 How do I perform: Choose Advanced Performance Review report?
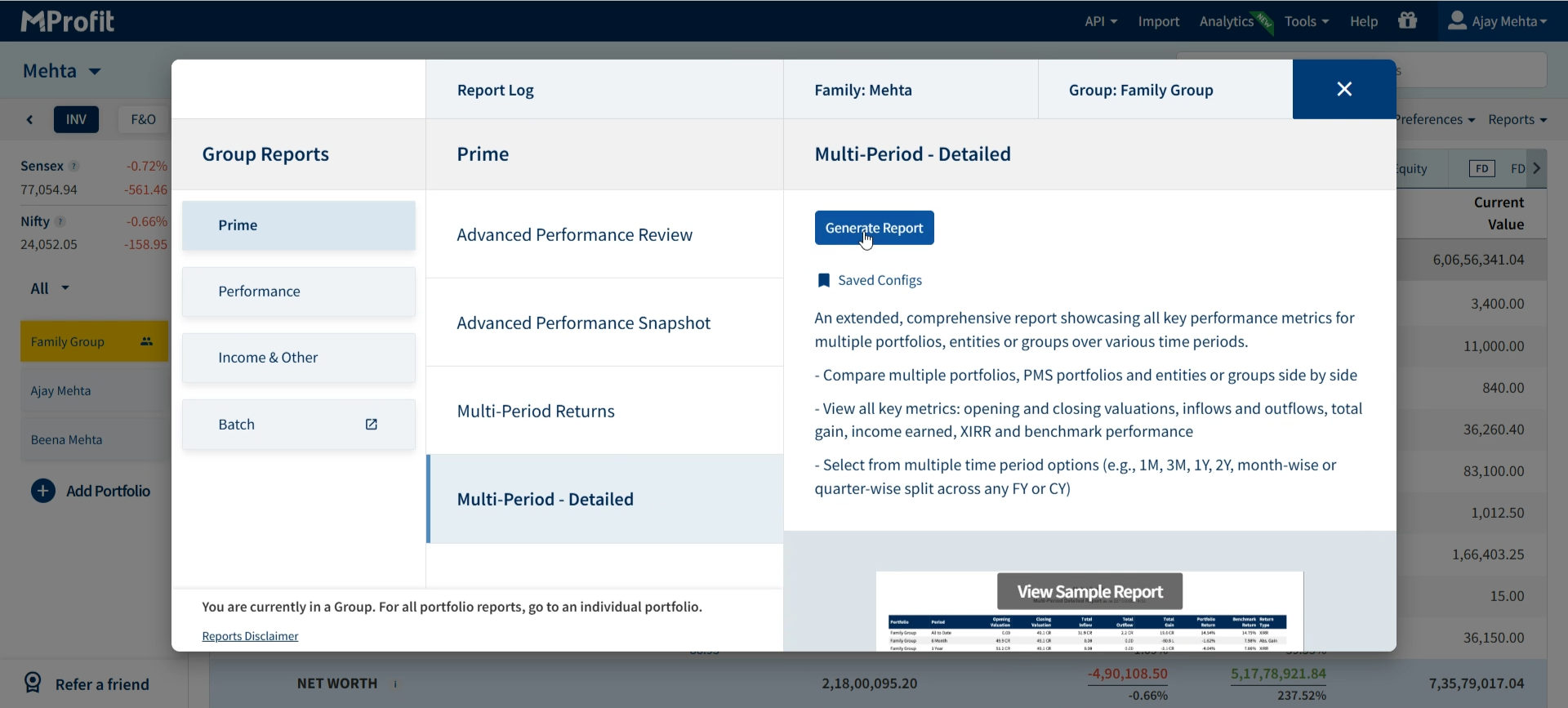[604, 235]
